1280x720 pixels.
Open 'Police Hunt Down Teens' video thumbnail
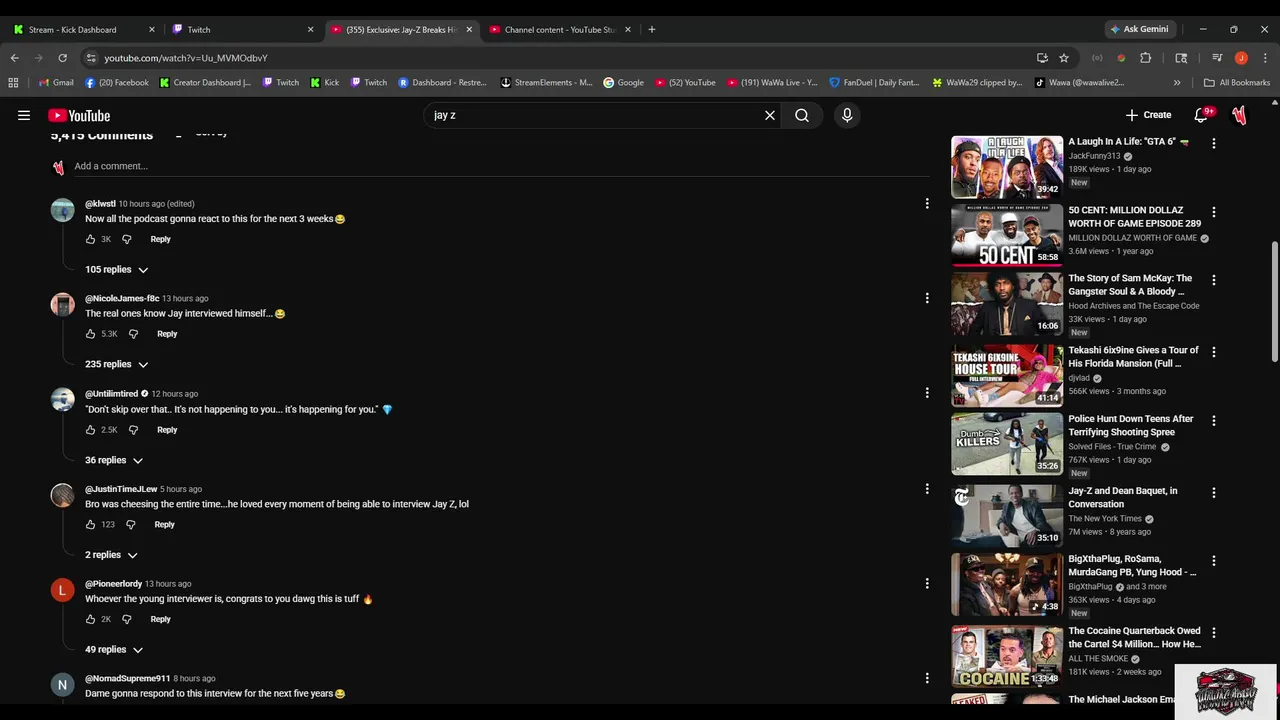1007,443
